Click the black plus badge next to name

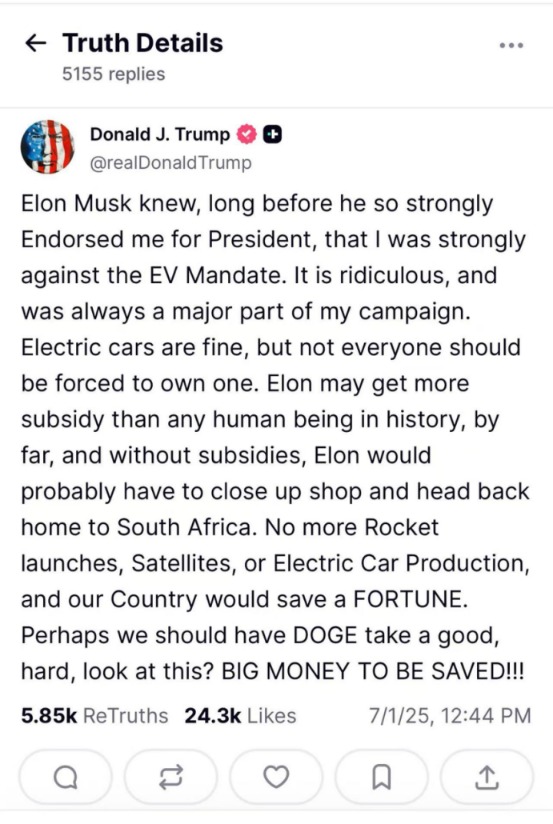coord(272,135)
